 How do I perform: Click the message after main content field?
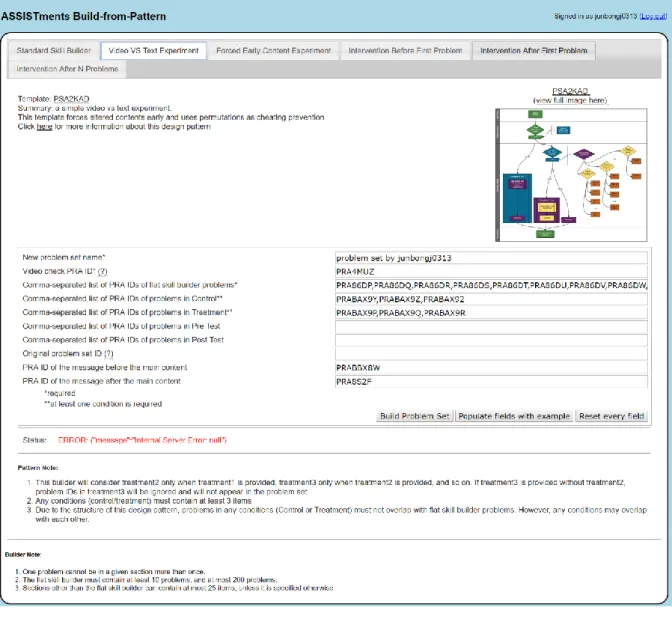[491, 382]
